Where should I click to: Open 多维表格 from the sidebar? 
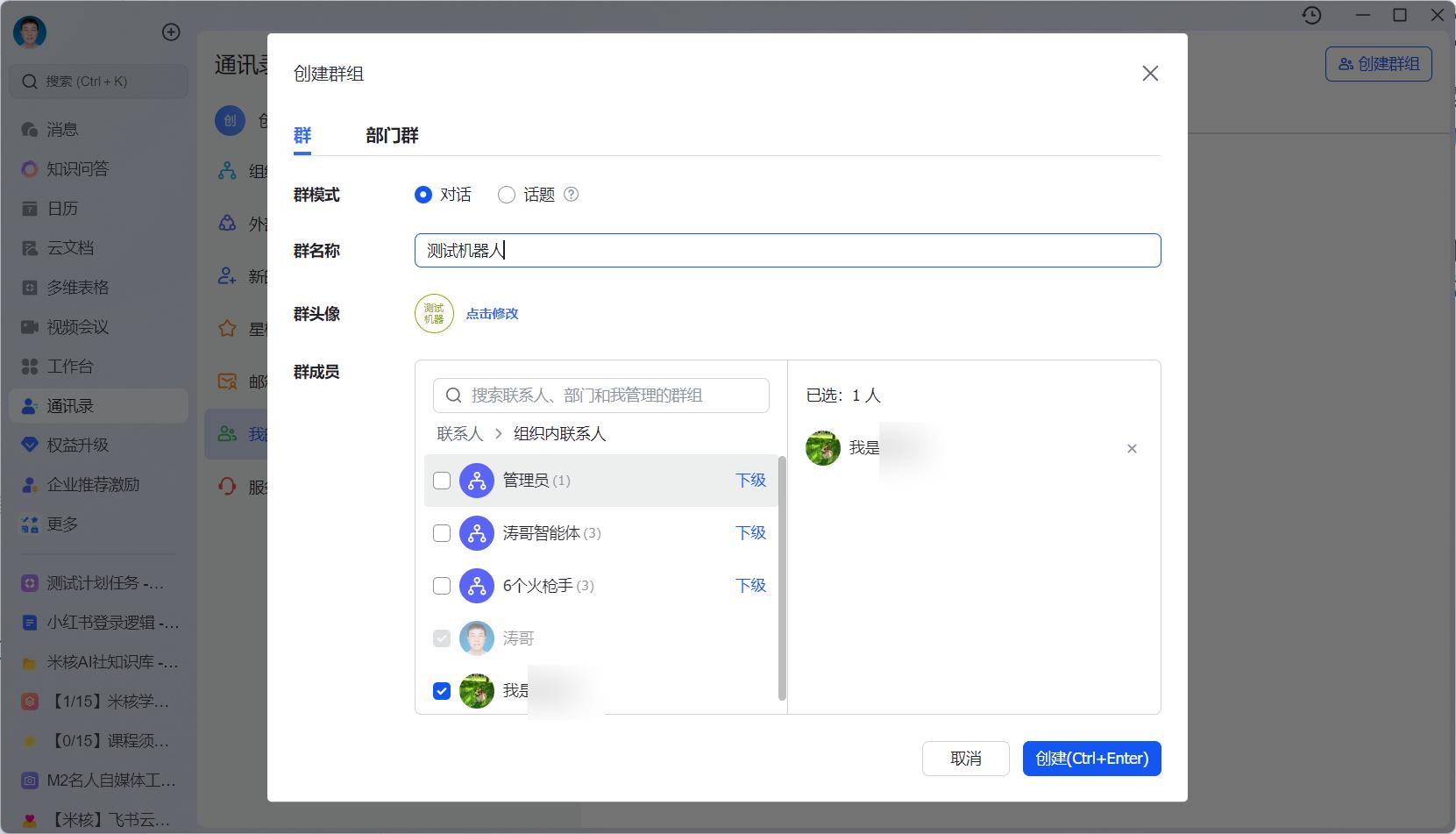click(77, 288)
